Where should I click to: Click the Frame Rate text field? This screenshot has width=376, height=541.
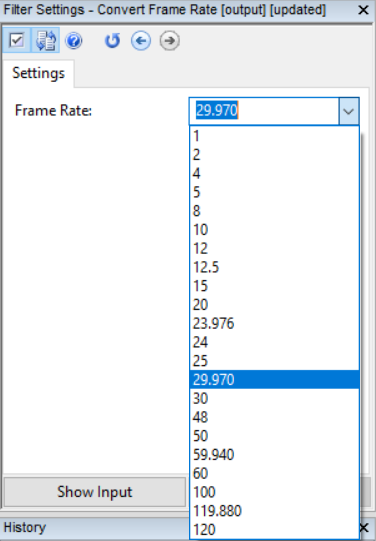point(264,111)
